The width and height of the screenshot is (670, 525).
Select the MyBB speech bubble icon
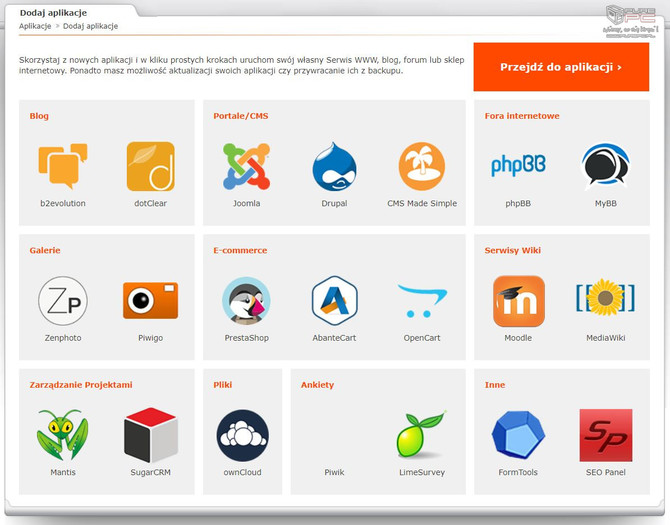[x=605, y=166]
